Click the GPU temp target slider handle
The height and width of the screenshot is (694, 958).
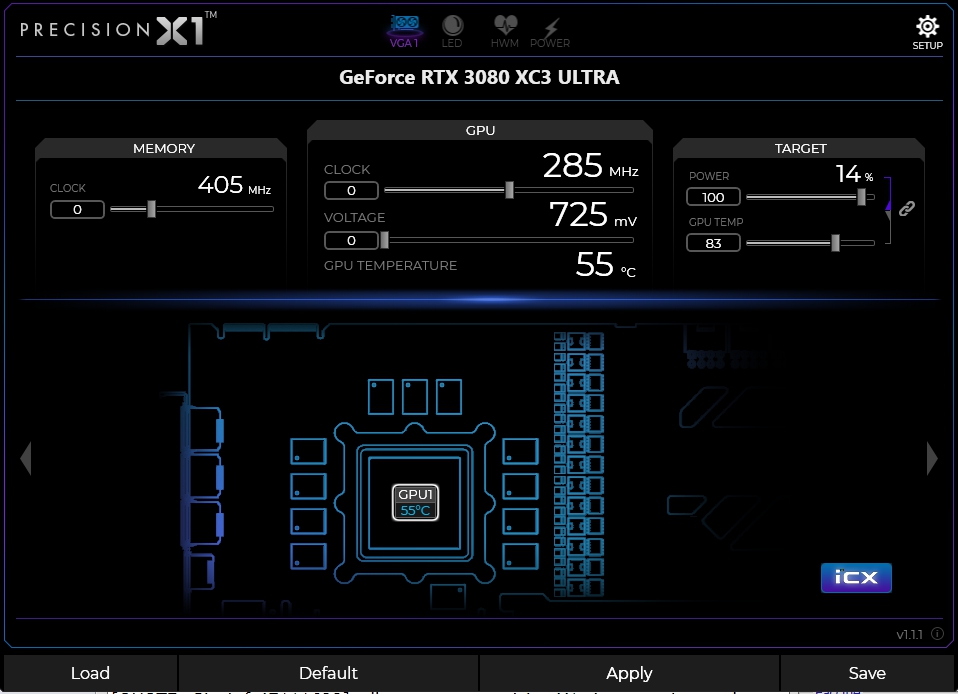(x=835, y=243)
